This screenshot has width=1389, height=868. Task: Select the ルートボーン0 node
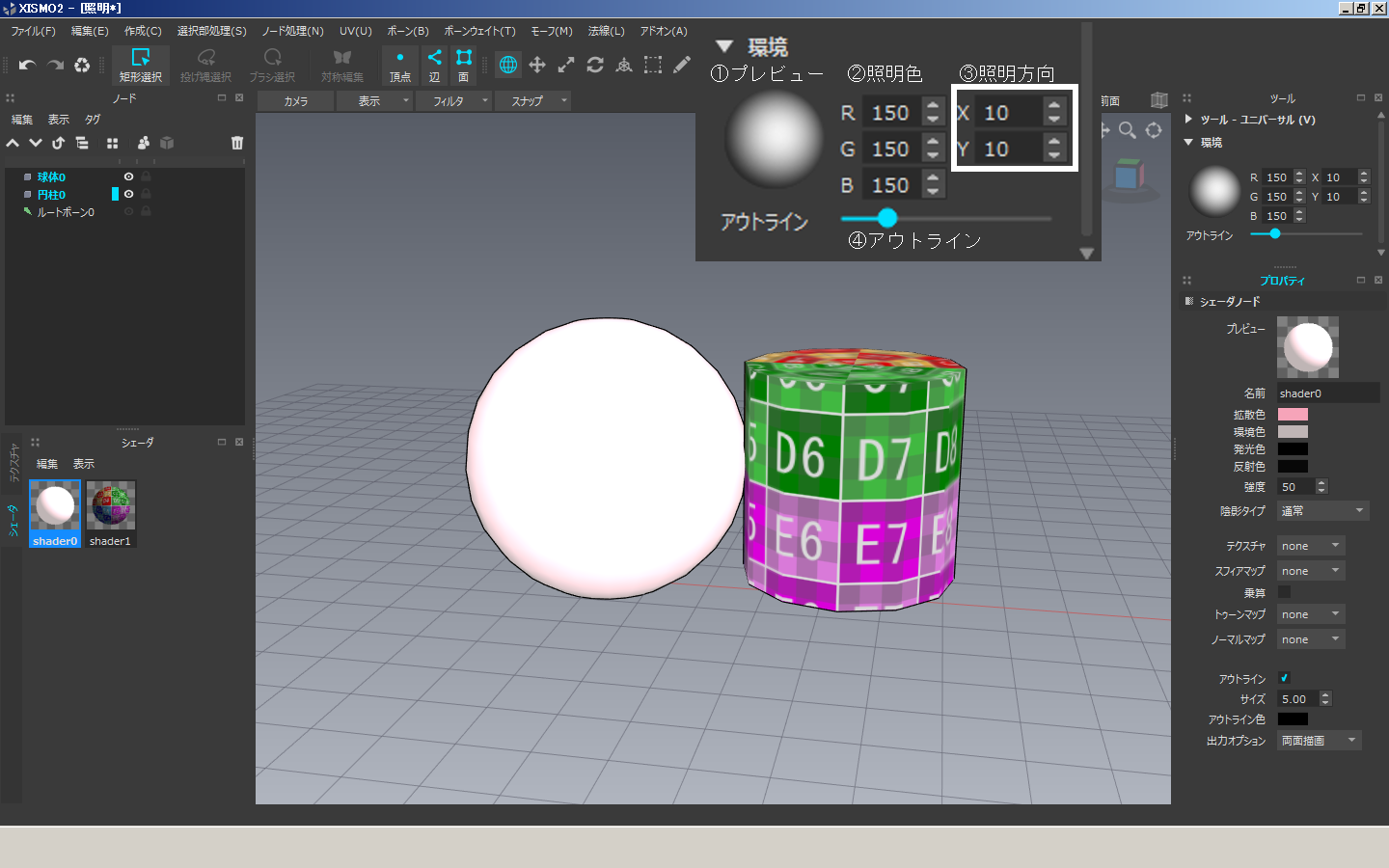tap(66, 212)
